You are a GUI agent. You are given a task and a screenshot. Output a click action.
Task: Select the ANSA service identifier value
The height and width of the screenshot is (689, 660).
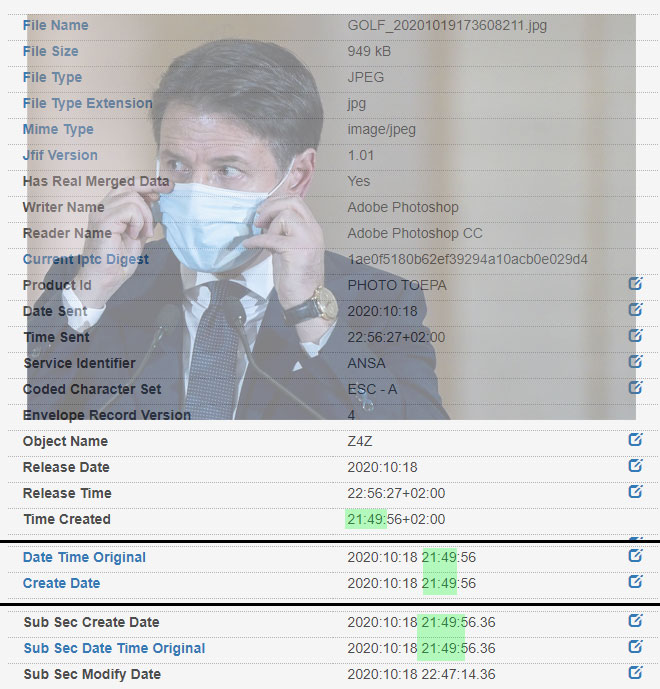[366, 363]
